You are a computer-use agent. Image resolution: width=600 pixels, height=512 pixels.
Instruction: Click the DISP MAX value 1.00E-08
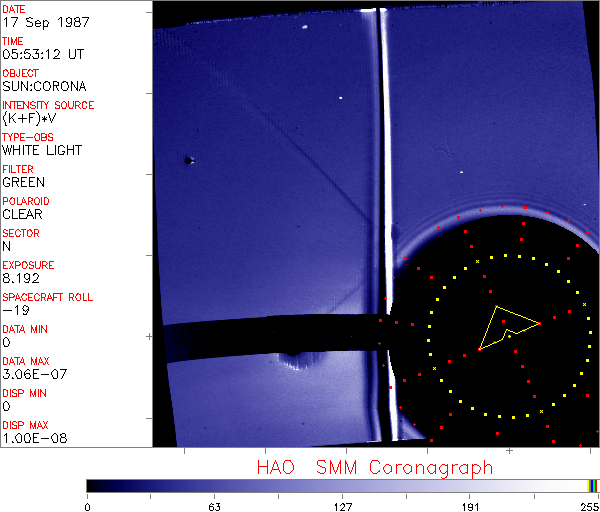[x=30, y=438]
